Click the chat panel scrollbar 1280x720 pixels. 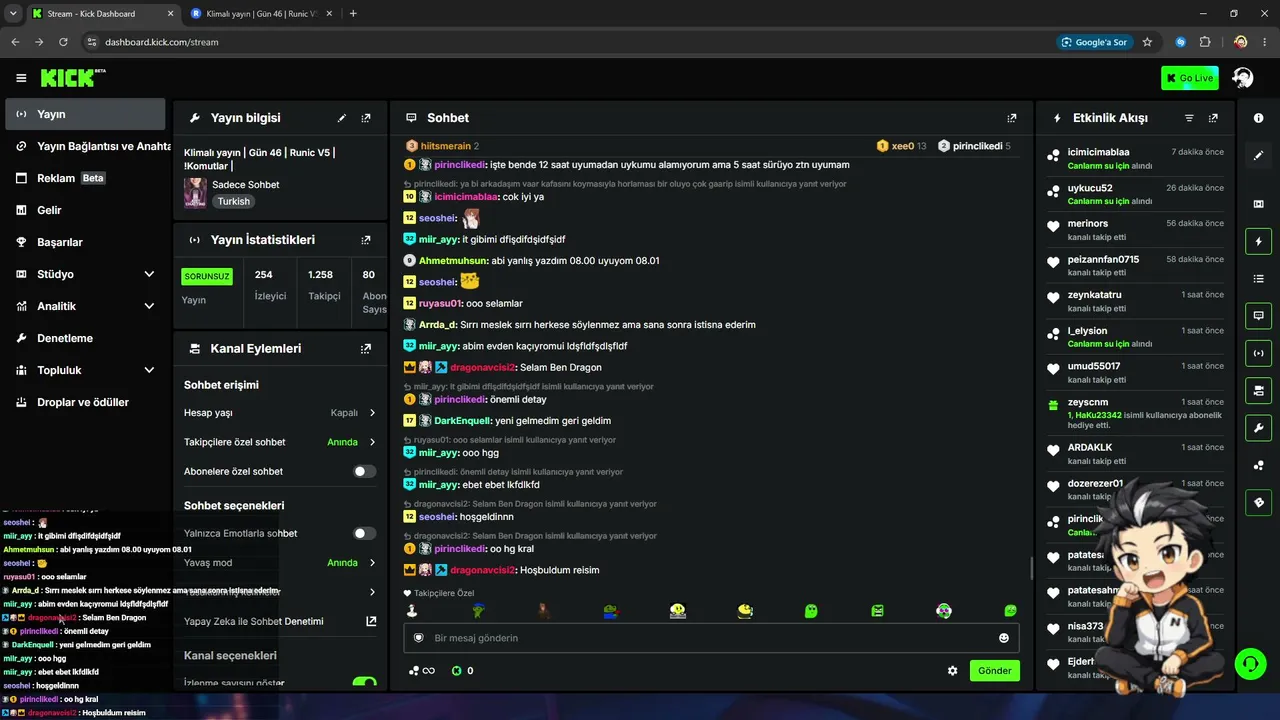(1031, 568)
